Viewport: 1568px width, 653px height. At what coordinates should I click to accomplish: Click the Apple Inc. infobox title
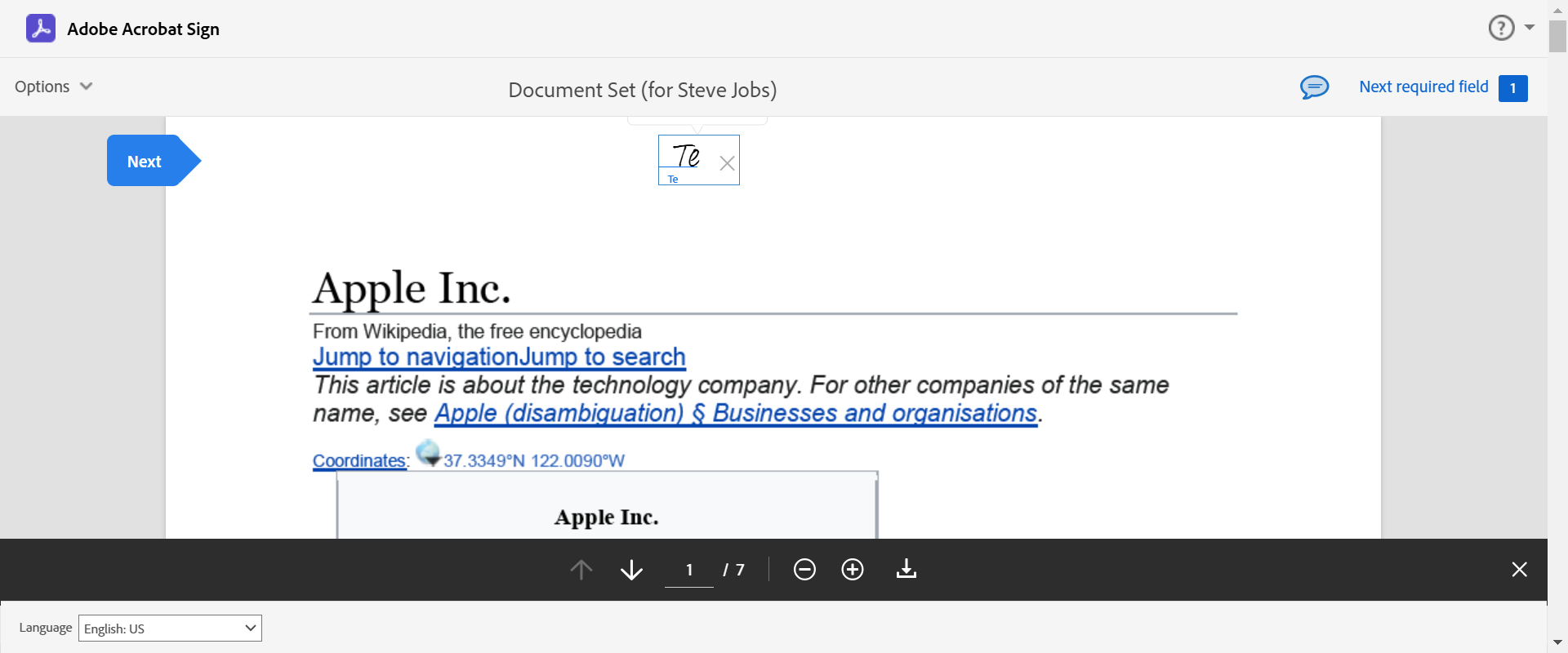click(607, 517)
